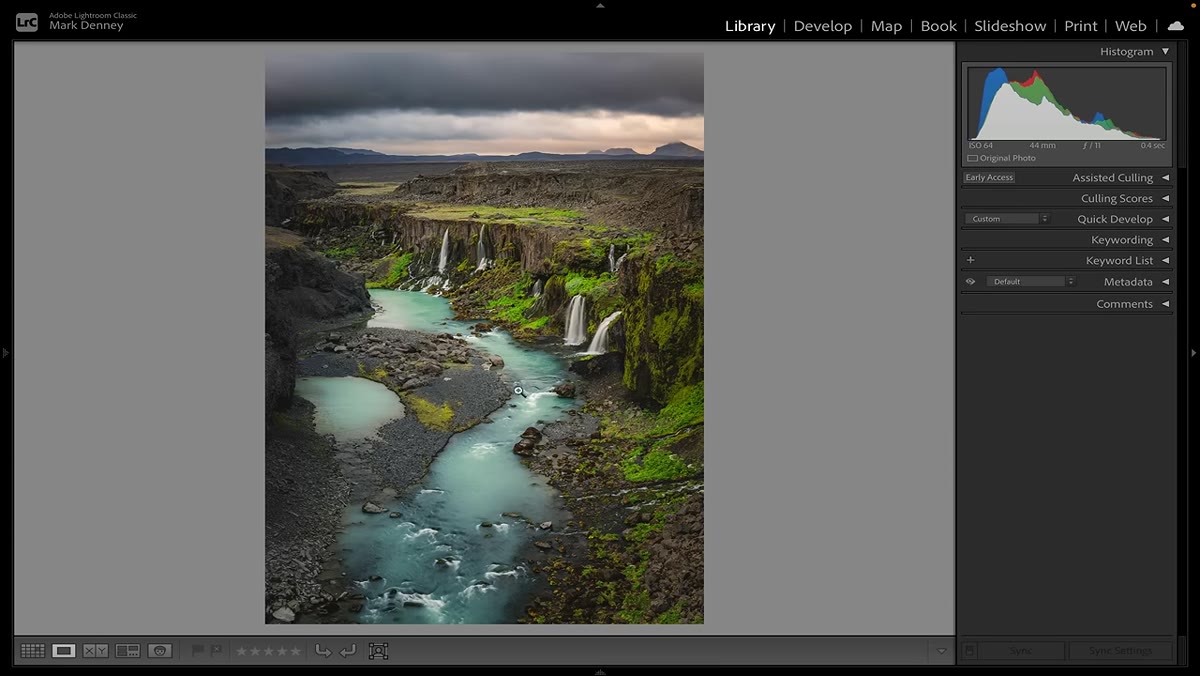Click the ISO 64 readout

click(x=981, y=146)
